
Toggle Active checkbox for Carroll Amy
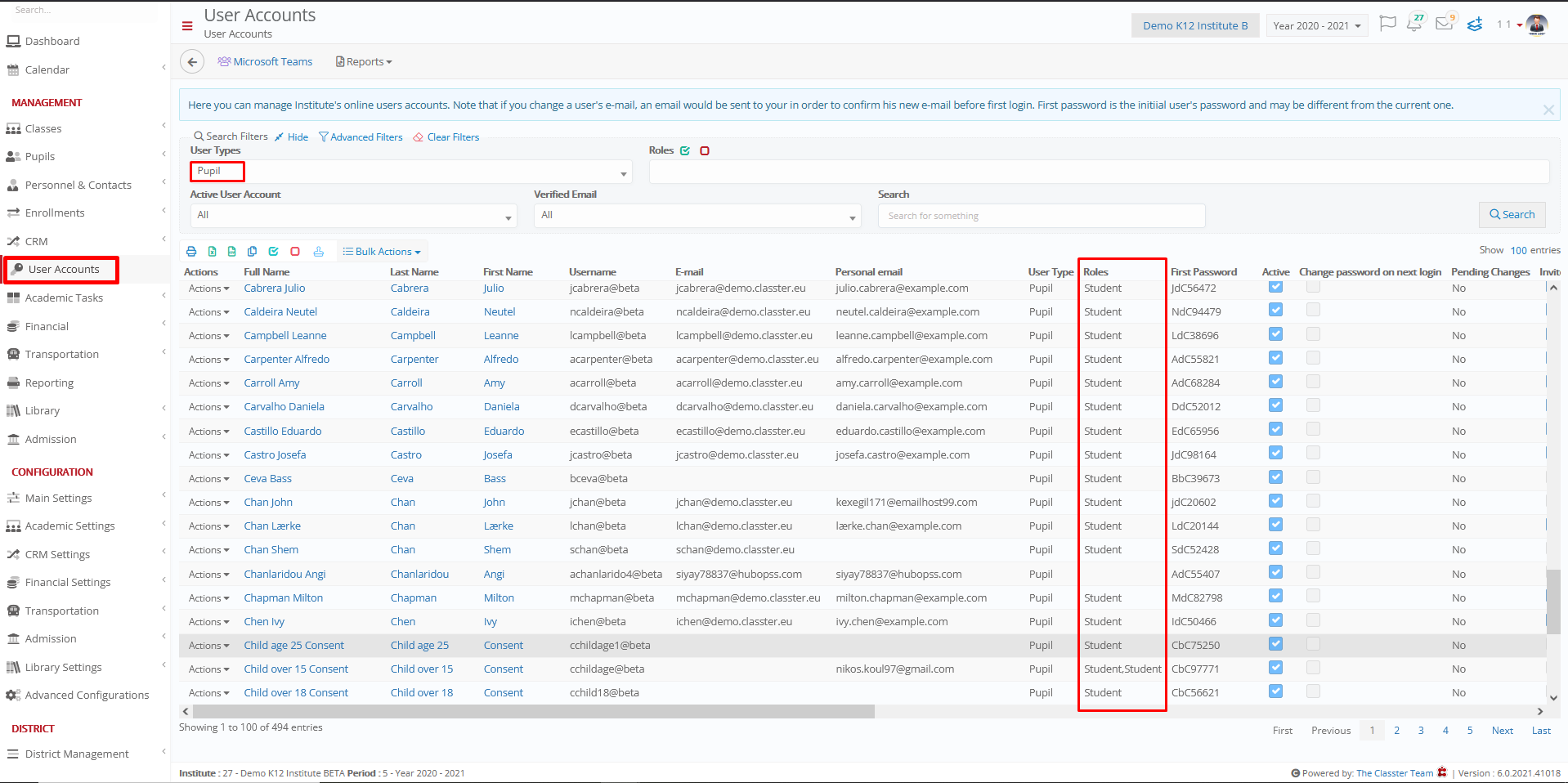click(1275, 381)
